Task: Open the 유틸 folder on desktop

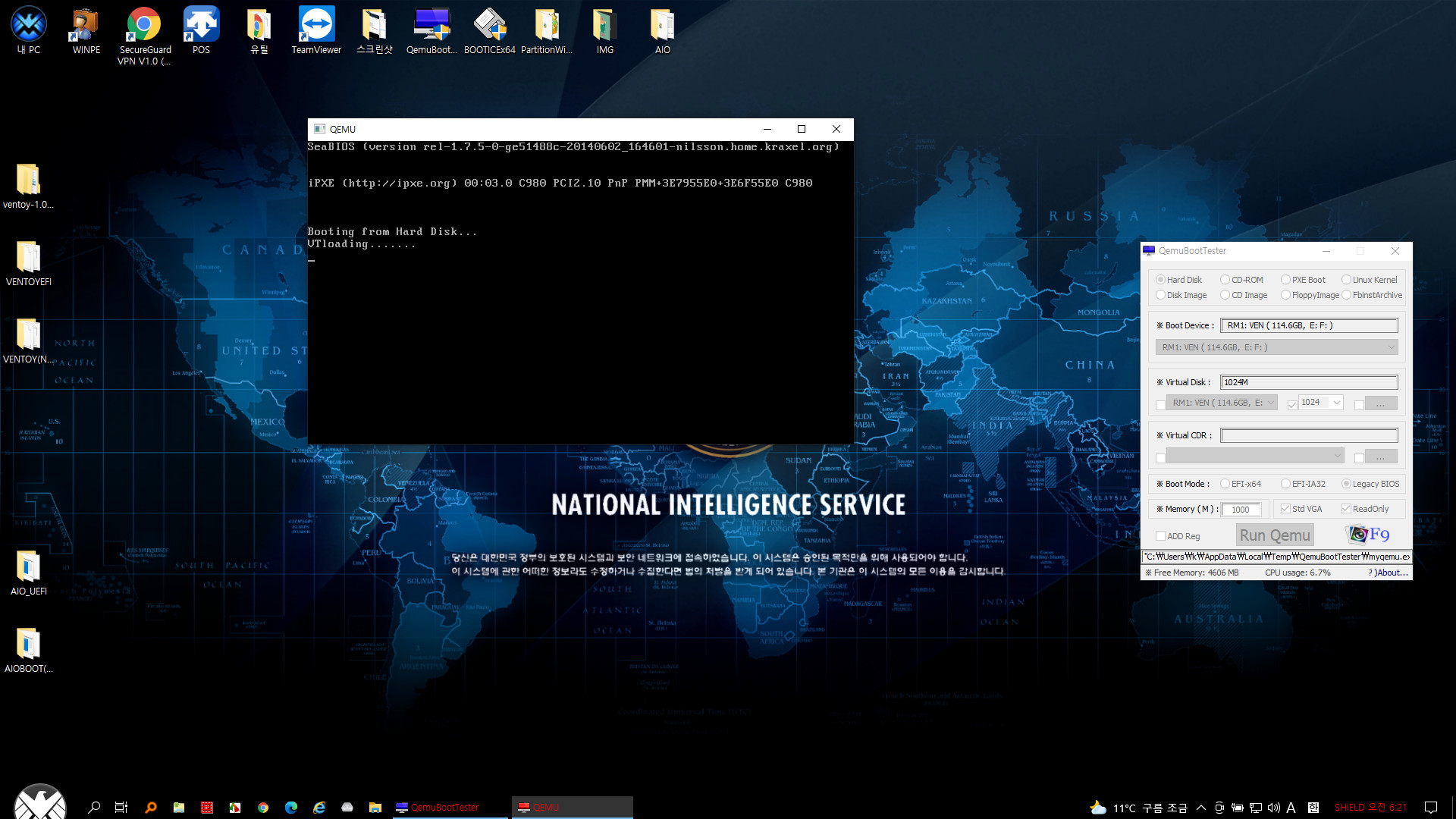Action: tap(259, 30)
